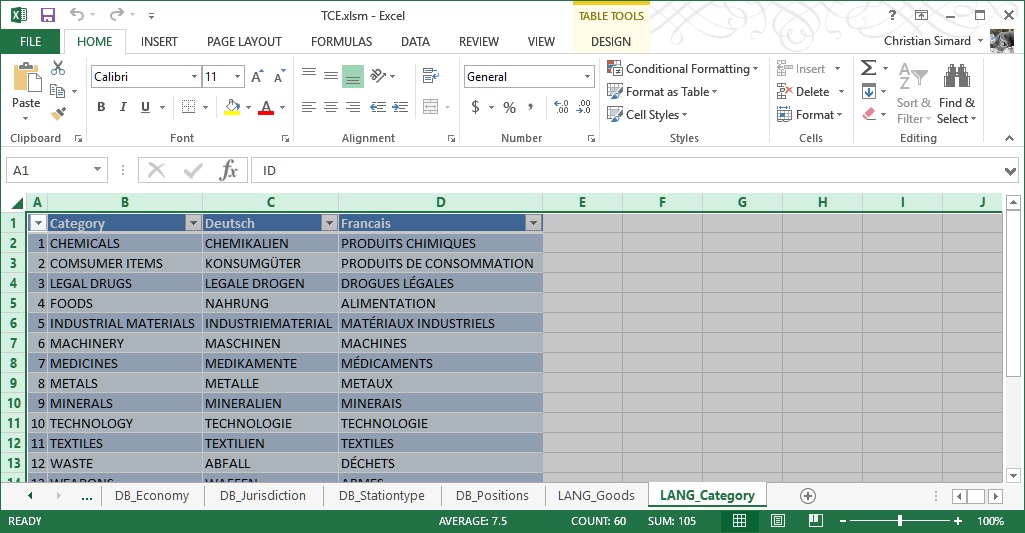Screen dimensions: 1025x533
Task: Switch to the LANG_Goods sheet tab
Action: [596, 496]
